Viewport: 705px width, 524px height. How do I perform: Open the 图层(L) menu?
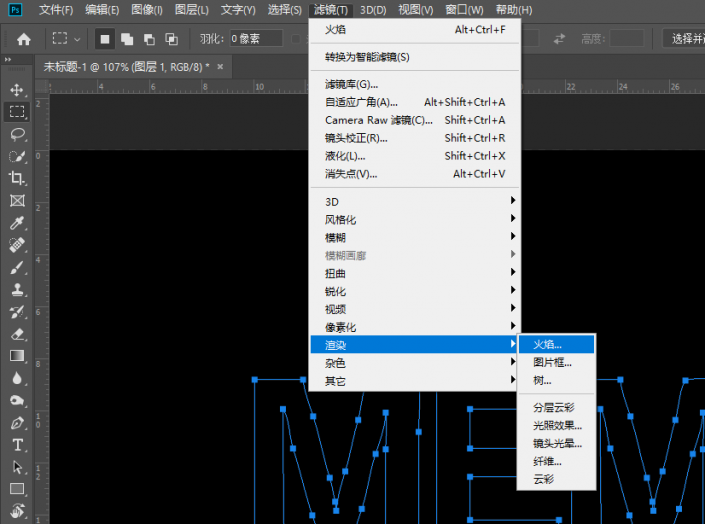pyautogui.click(x=192, y=9)
